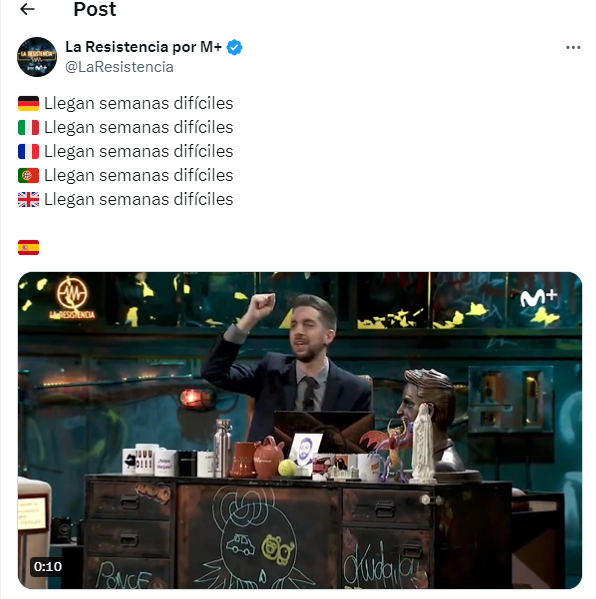
Task: Click the French flag emoji
Action: click(28, 152)
